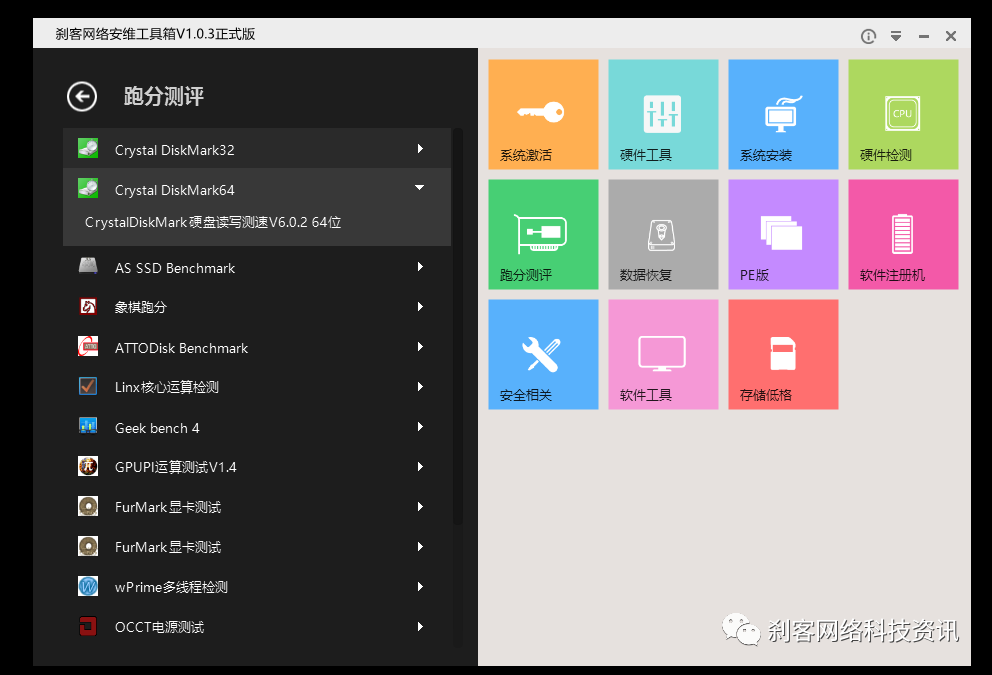The image size is (992, 675).
Task: Select the Linx核心运算检测 entry
Action: pyautogui.click(x=257, y=387)
